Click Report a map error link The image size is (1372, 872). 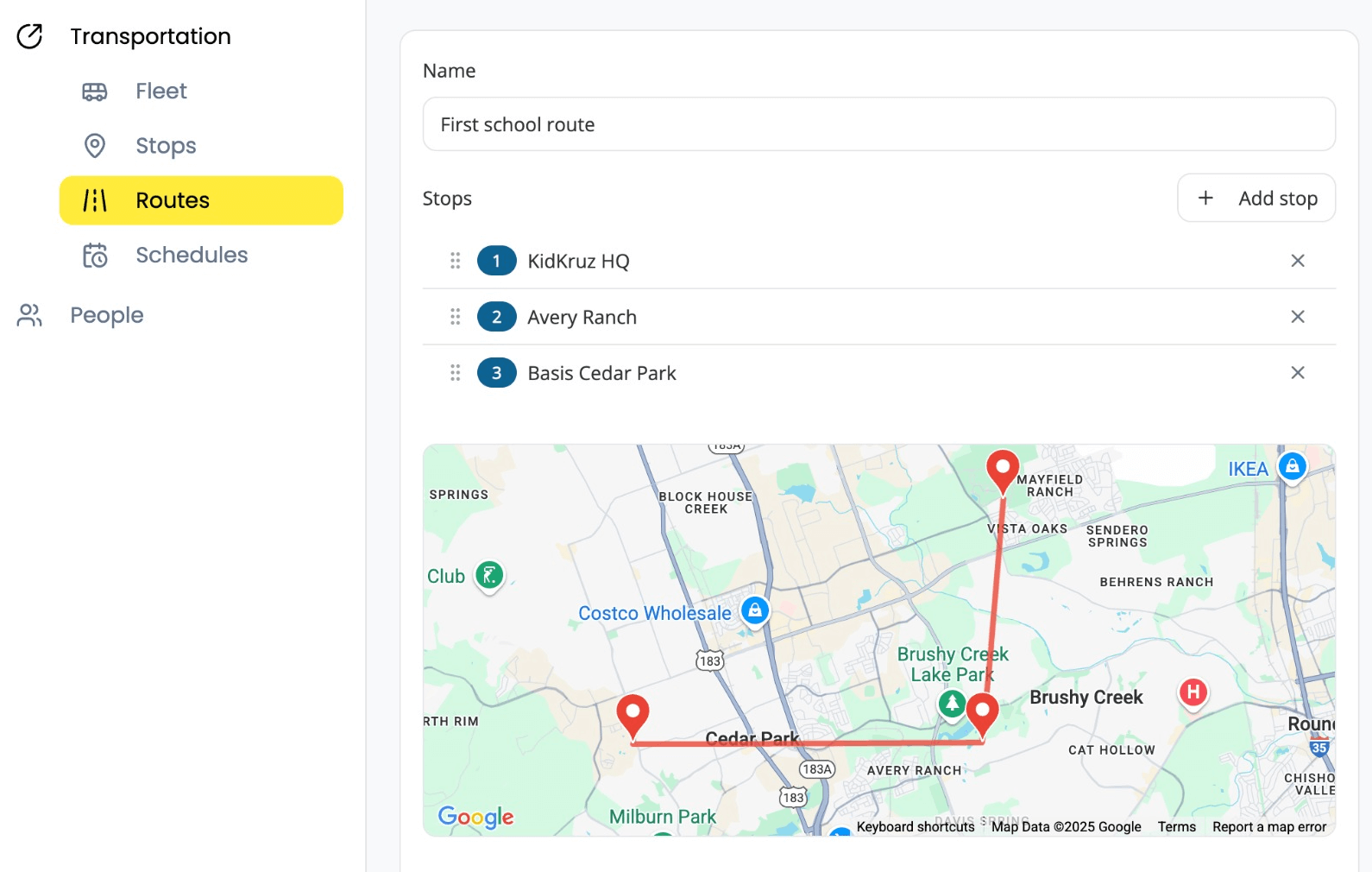point(1268,827)
